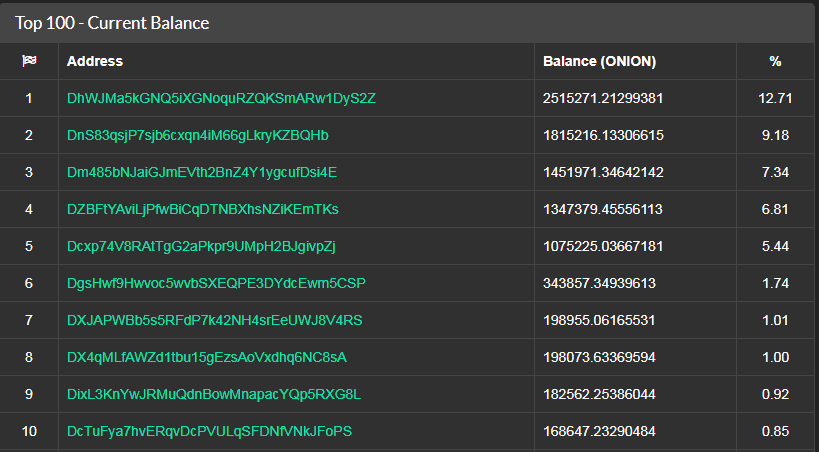Open address Dcxp74V8RAtTgG2aPkpr9UMpH2BJgivpZj

coord(201,246)
